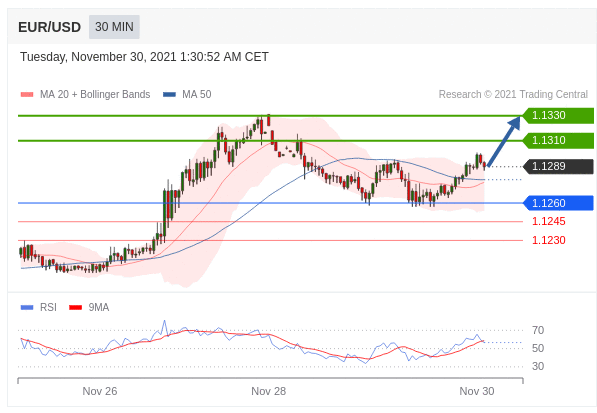Click the 9MA red legend marker

pyautogui.click(x=75, y=307)
